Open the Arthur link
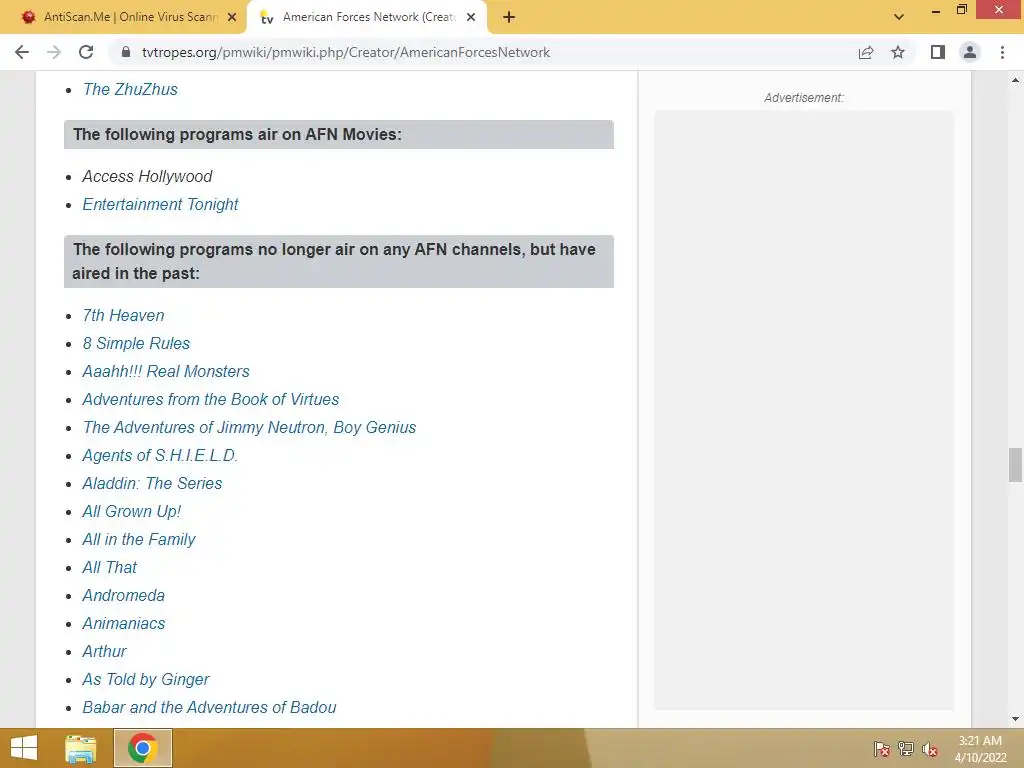Viewport: 1024px width, 768px height. [x=104, y=652]
